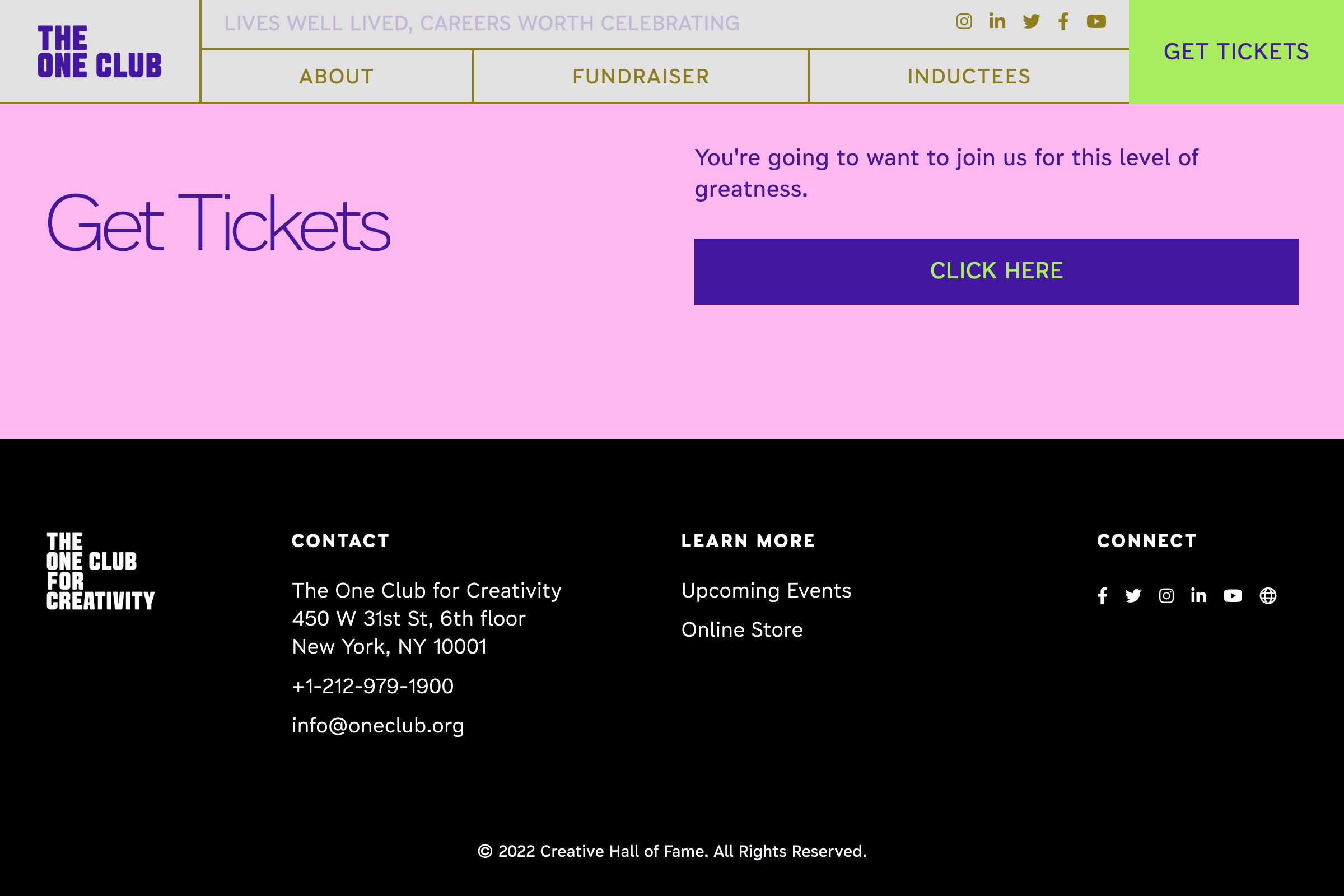Open Instagram icon in the header

coord(964,22)
